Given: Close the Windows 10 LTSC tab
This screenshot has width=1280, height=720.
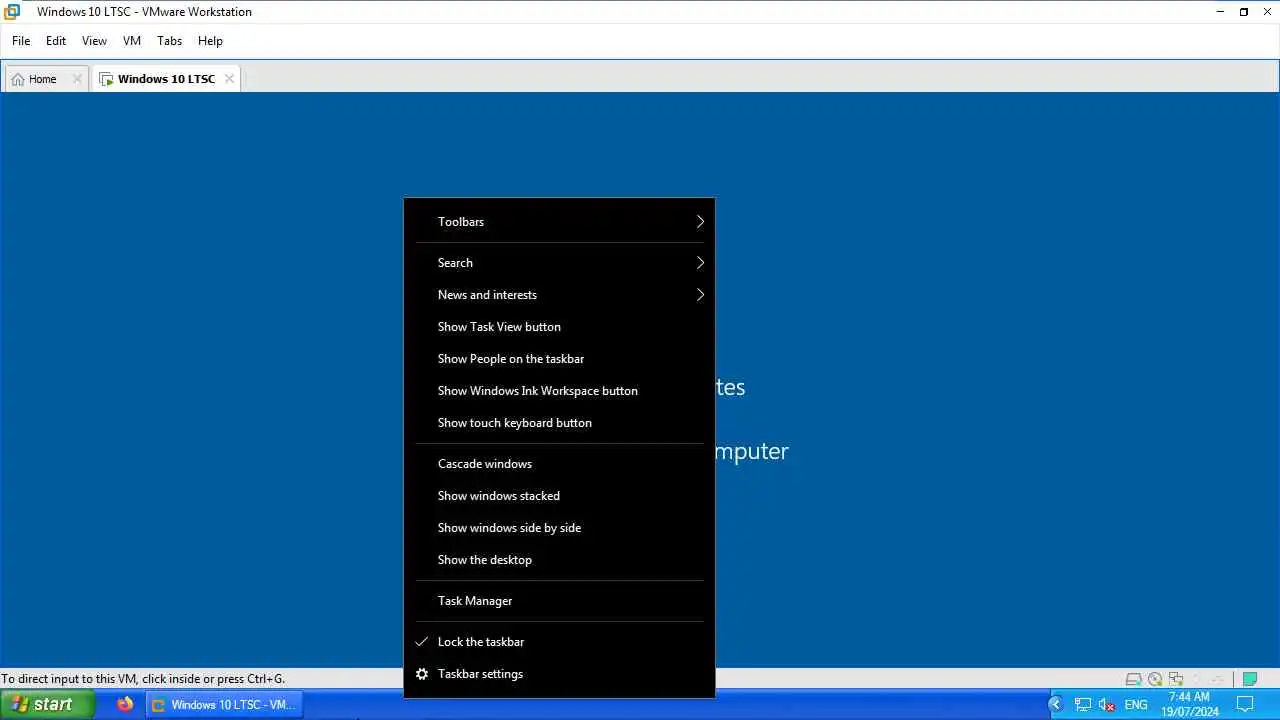Looking at the screenshot, I should 229,79.
